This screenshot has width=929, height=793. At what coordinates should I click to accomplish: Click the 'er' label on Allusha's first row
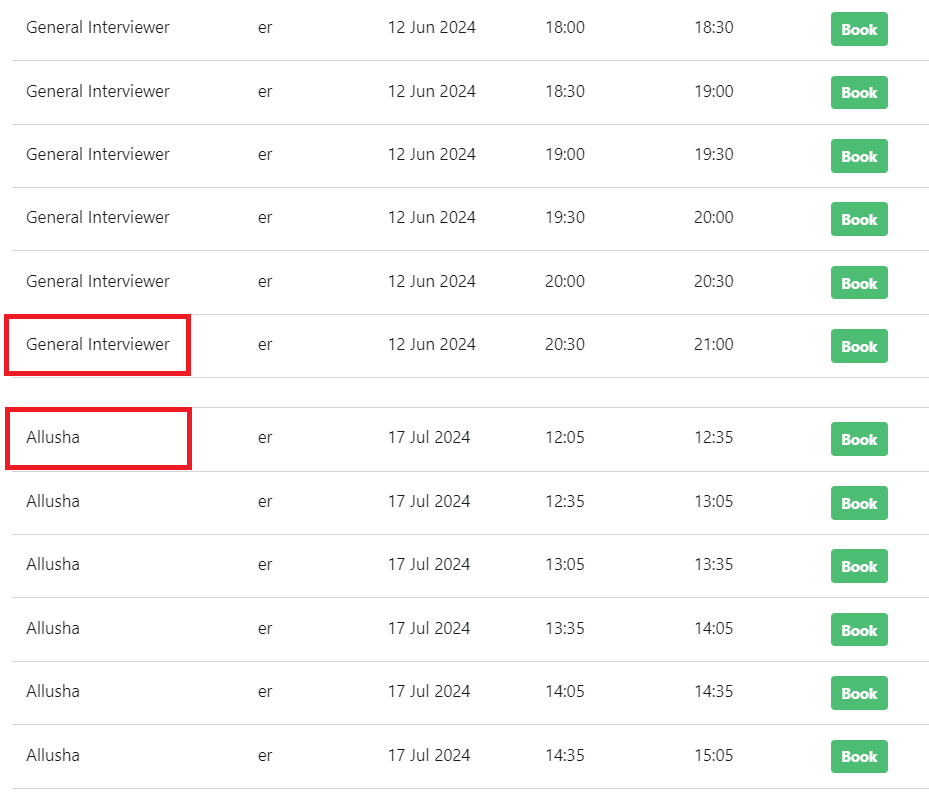tap(264, 438)
